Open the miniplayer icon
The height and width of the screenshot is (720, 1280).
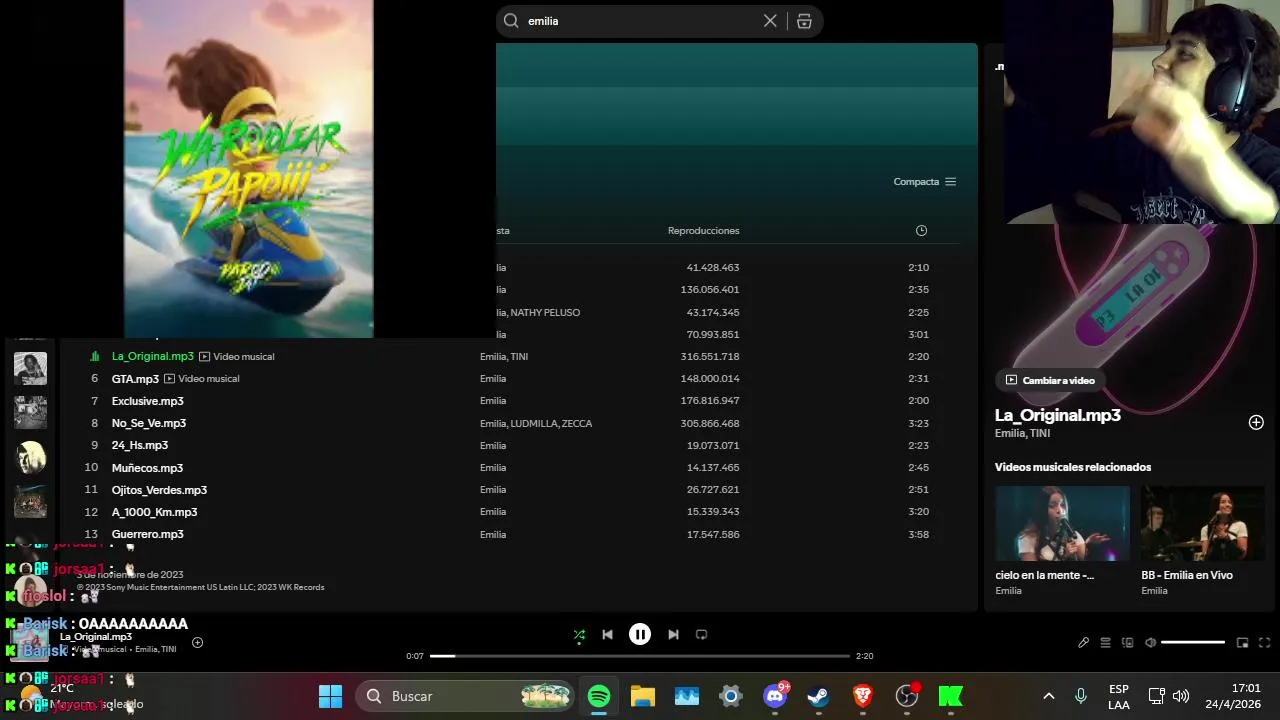coord(1242,642)
